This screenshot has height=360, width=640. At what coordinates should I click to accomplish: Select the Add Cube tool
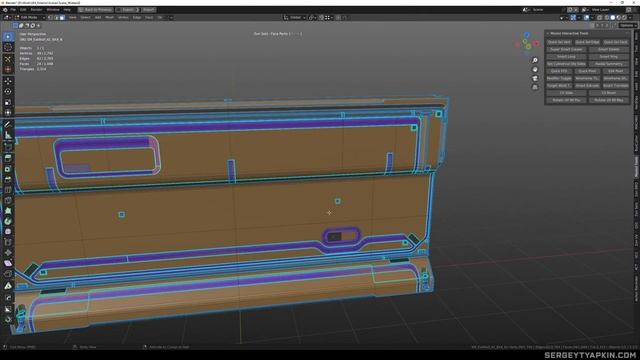point(8,146)
